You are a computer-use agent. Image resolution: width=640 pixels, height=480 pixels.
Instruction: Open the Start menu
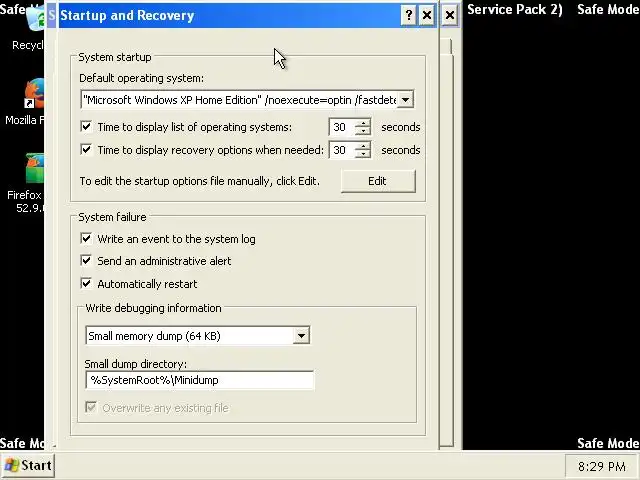coord(28,465)
